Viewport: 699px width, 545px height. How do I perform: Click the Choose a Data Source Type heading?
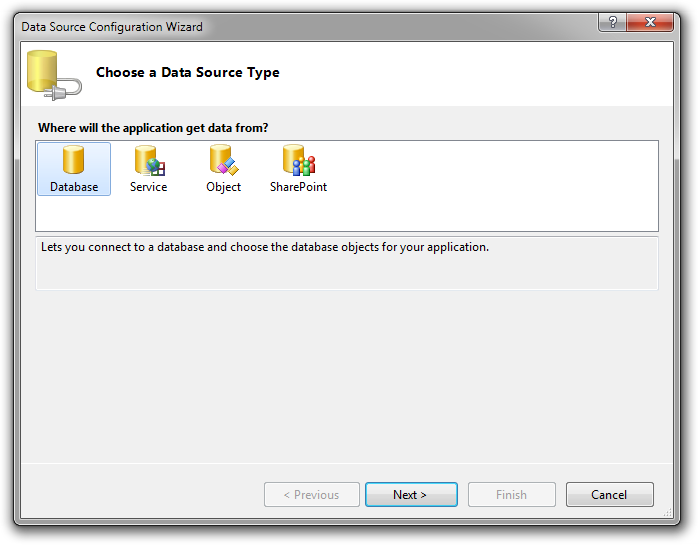coord(188,72)
